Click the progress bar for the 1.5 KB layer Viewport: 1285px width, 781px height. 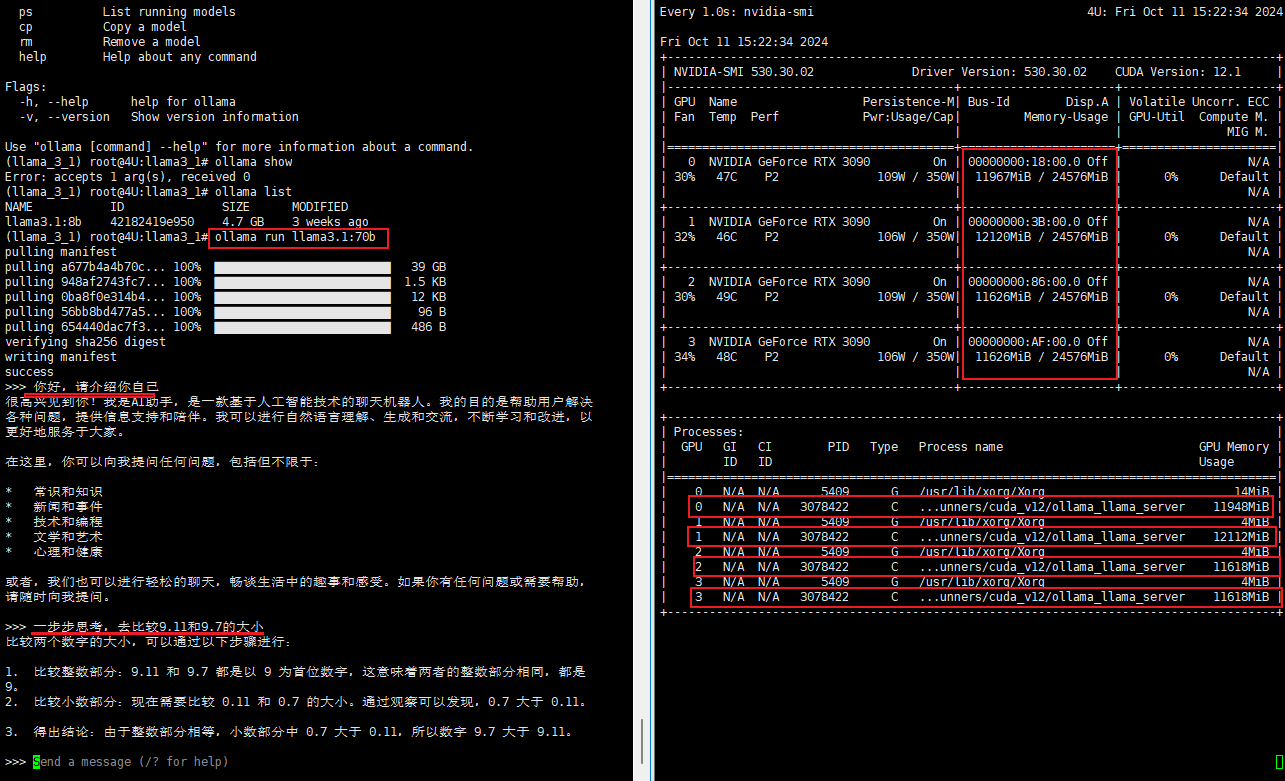tap(302, 282)
